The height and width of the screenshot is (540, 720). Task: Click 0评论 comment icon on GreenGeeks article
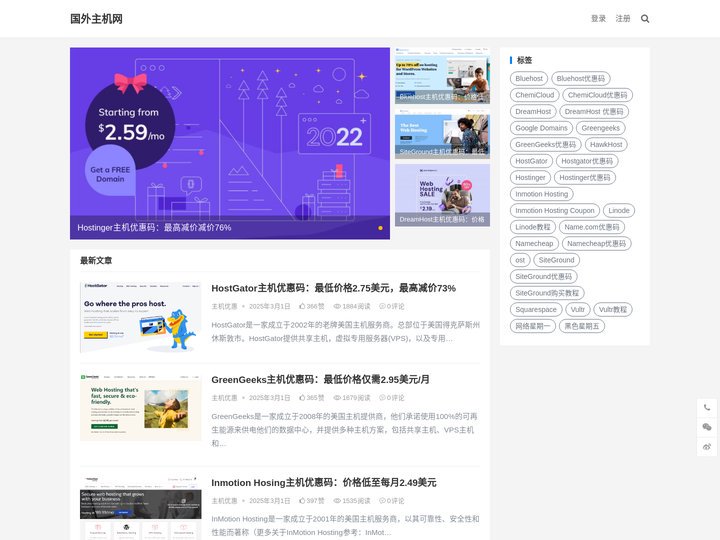tap(391, 398)
